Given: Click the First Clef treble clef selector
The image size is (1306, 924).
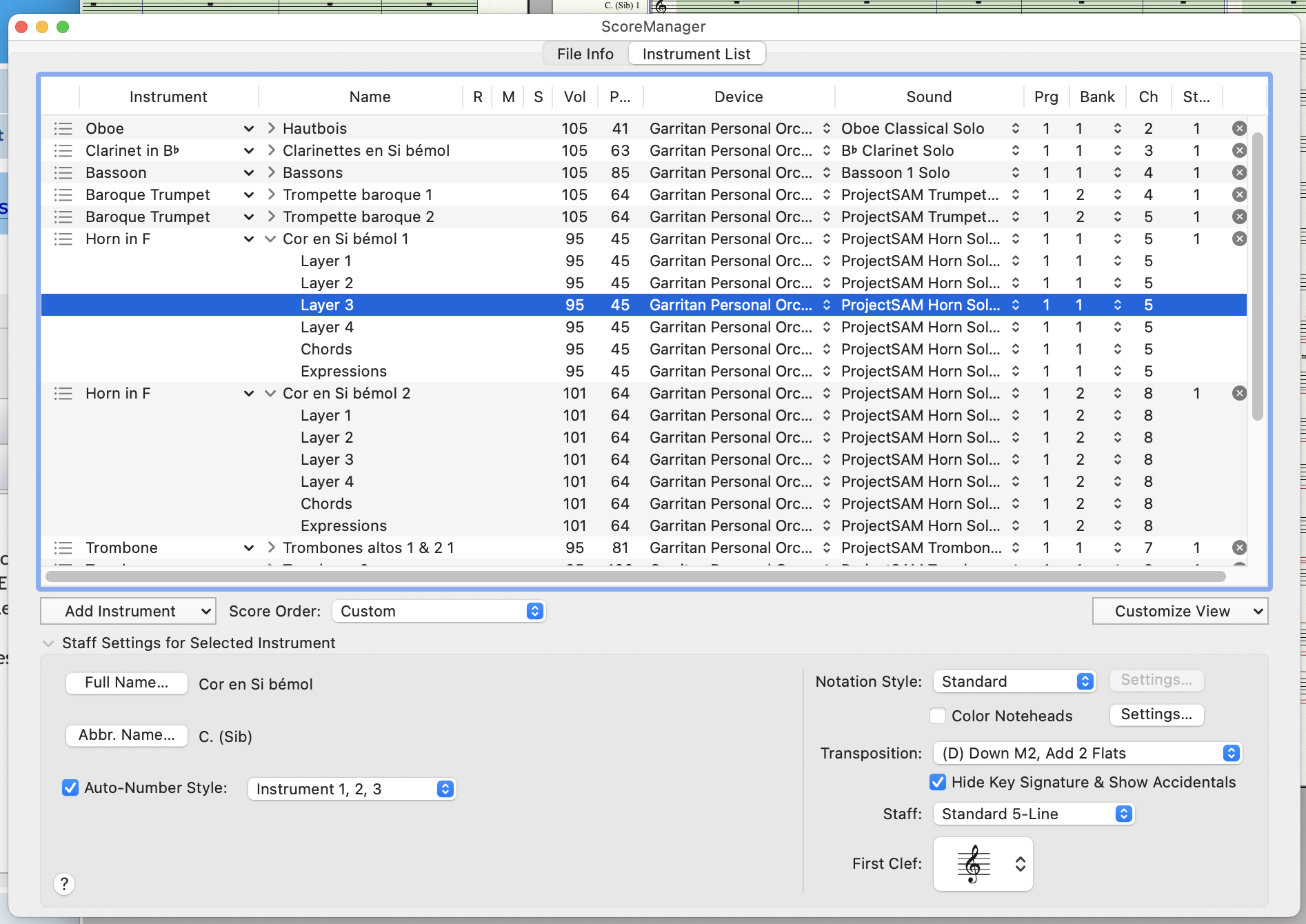Looking at the screenshot, I should pyautogui.click(x=983, y=864).
